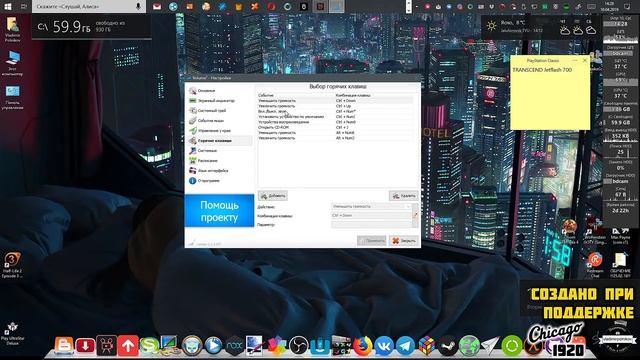Open red download arrow dock icon
Viewport: 640px width, 360px height.
click(x=85, y=346)
